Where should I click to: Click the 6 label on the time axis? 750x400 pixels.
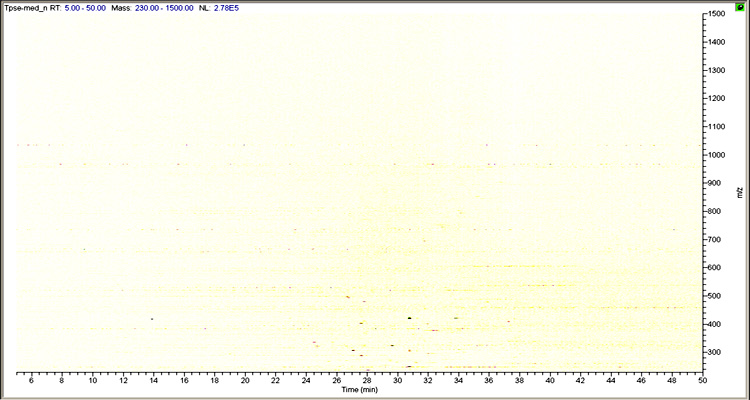(x=32, y=380)
